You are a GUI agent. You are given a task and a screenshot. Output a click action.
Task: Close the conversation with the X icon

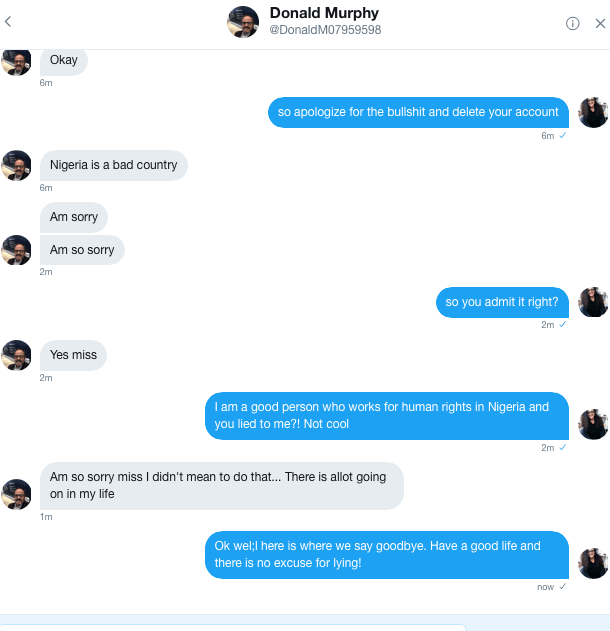[x=598, y=23]
